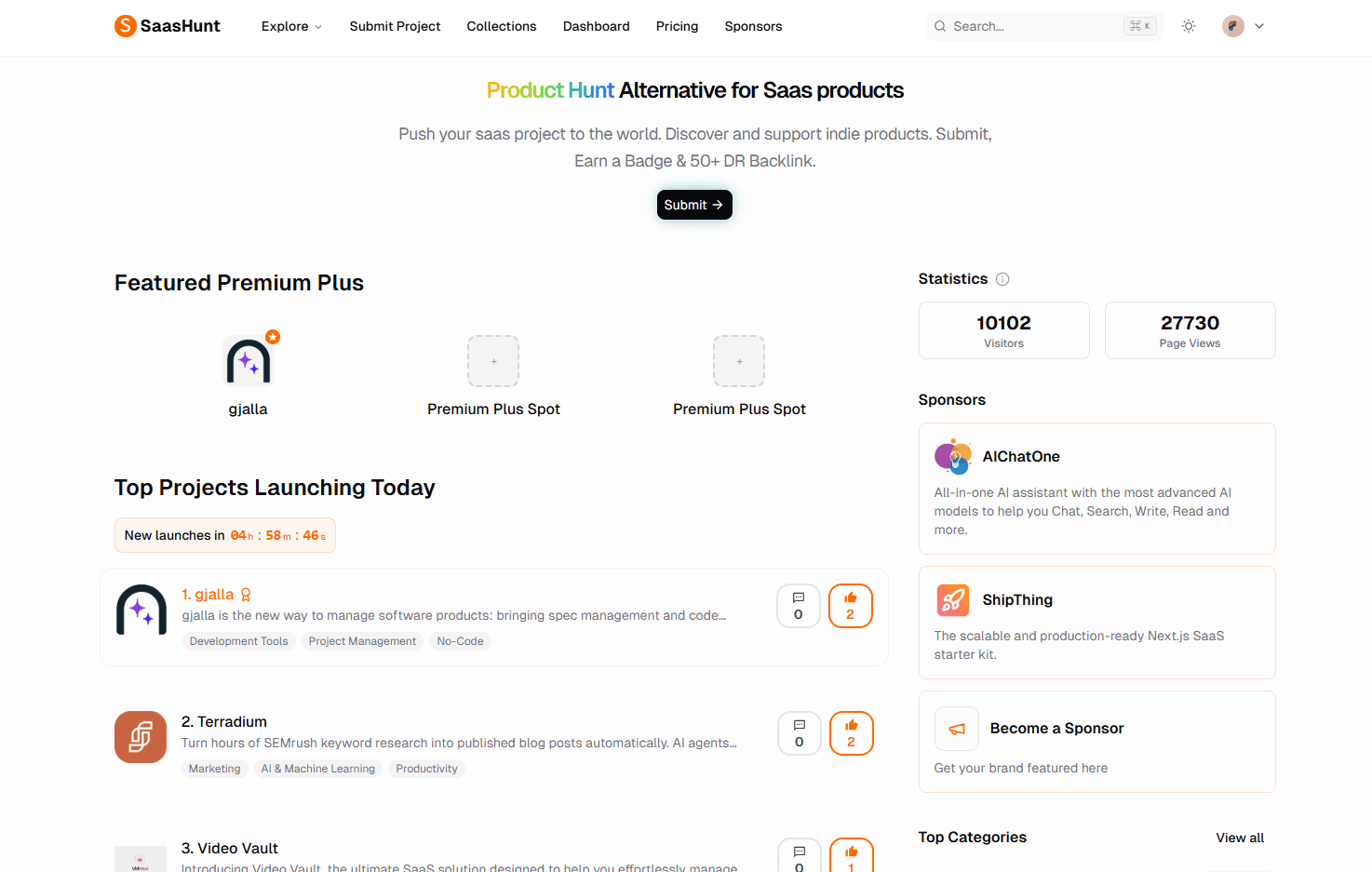Upvote the Terradium project
The image size is (1372, 872).
851,733
